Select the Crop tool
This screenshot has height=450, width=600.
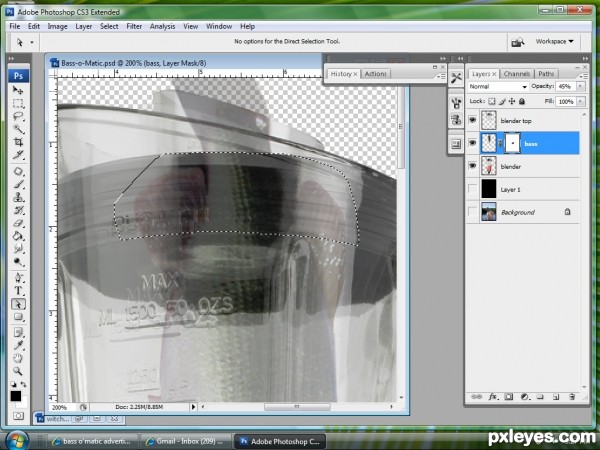pyautogui.click(x=18, y=142)
